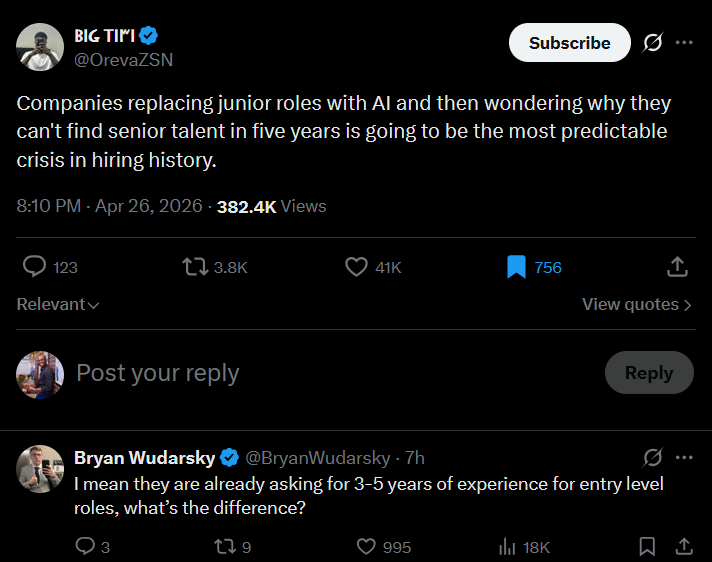
Task: Open View quotes link
Action: (636, 304)
